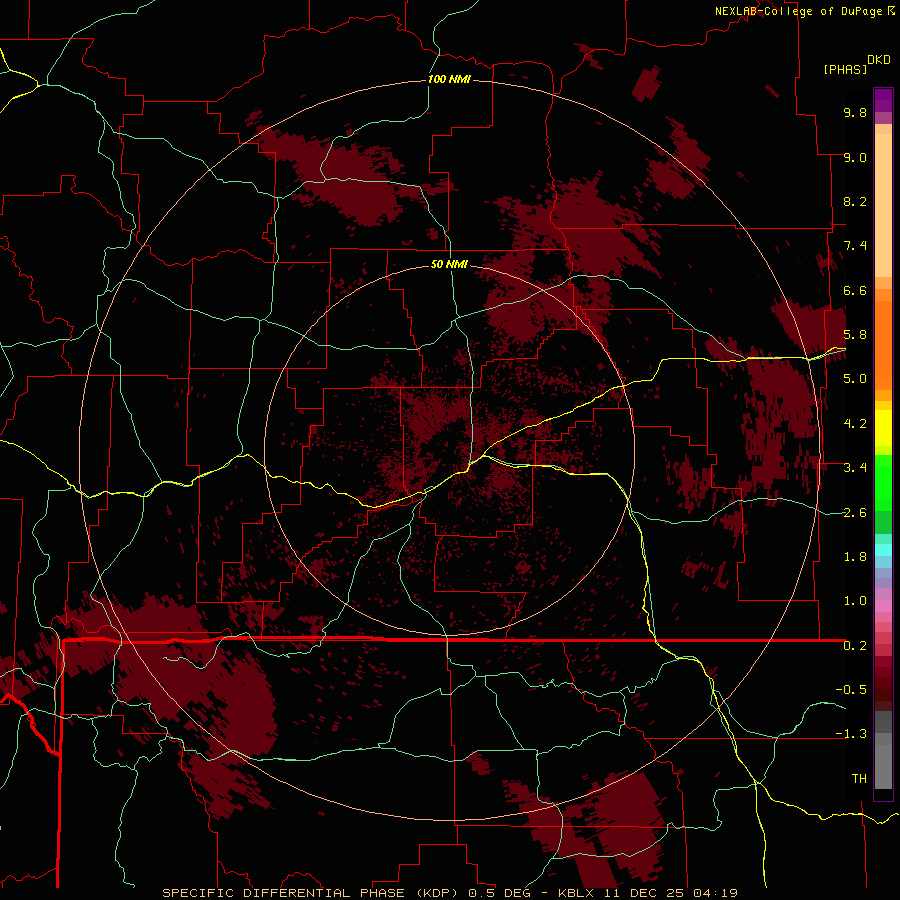Click the [PHAS] units label

tap(845, 70)
